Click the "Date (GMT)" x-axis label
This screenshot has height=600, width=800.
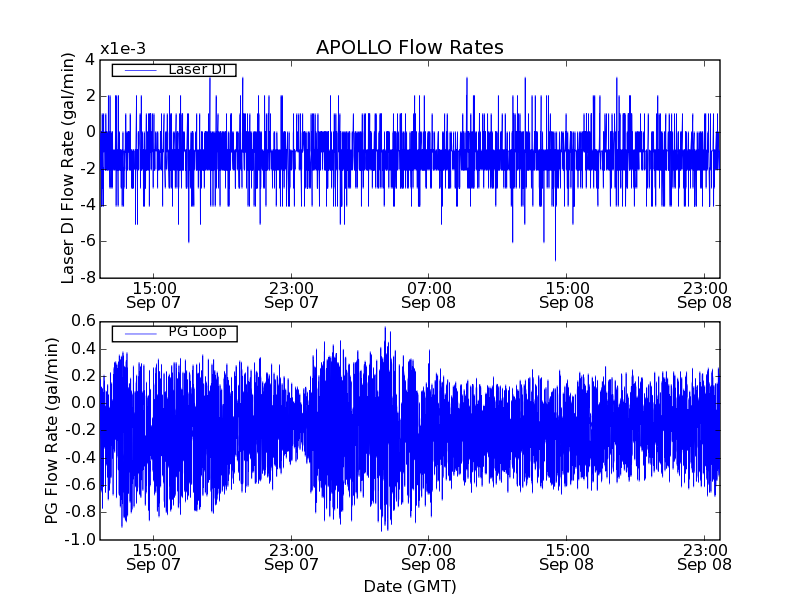(410, 587)
